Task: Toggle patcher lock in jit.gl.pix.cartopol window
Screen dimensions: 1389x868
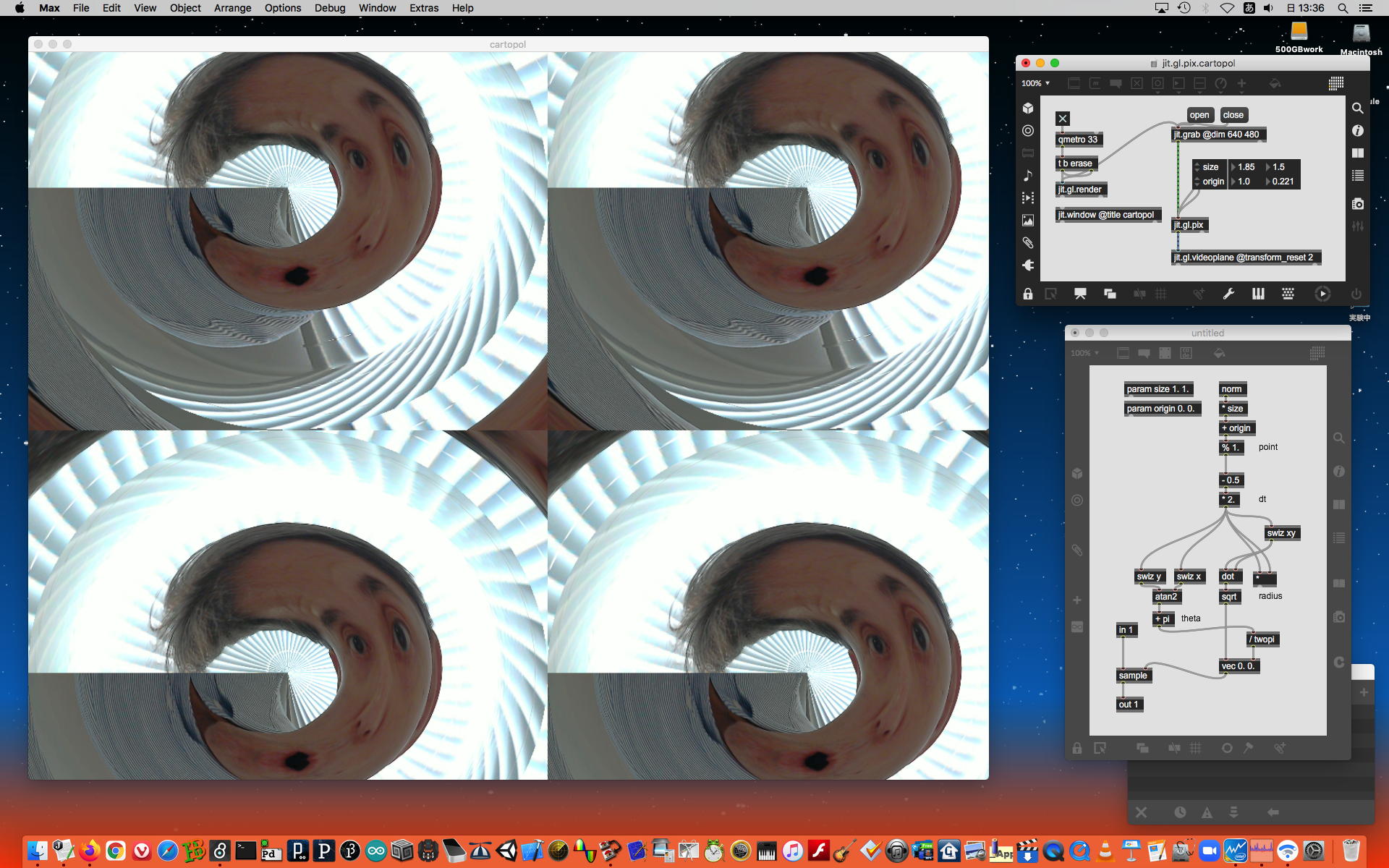Action: tap(1028, 294)
